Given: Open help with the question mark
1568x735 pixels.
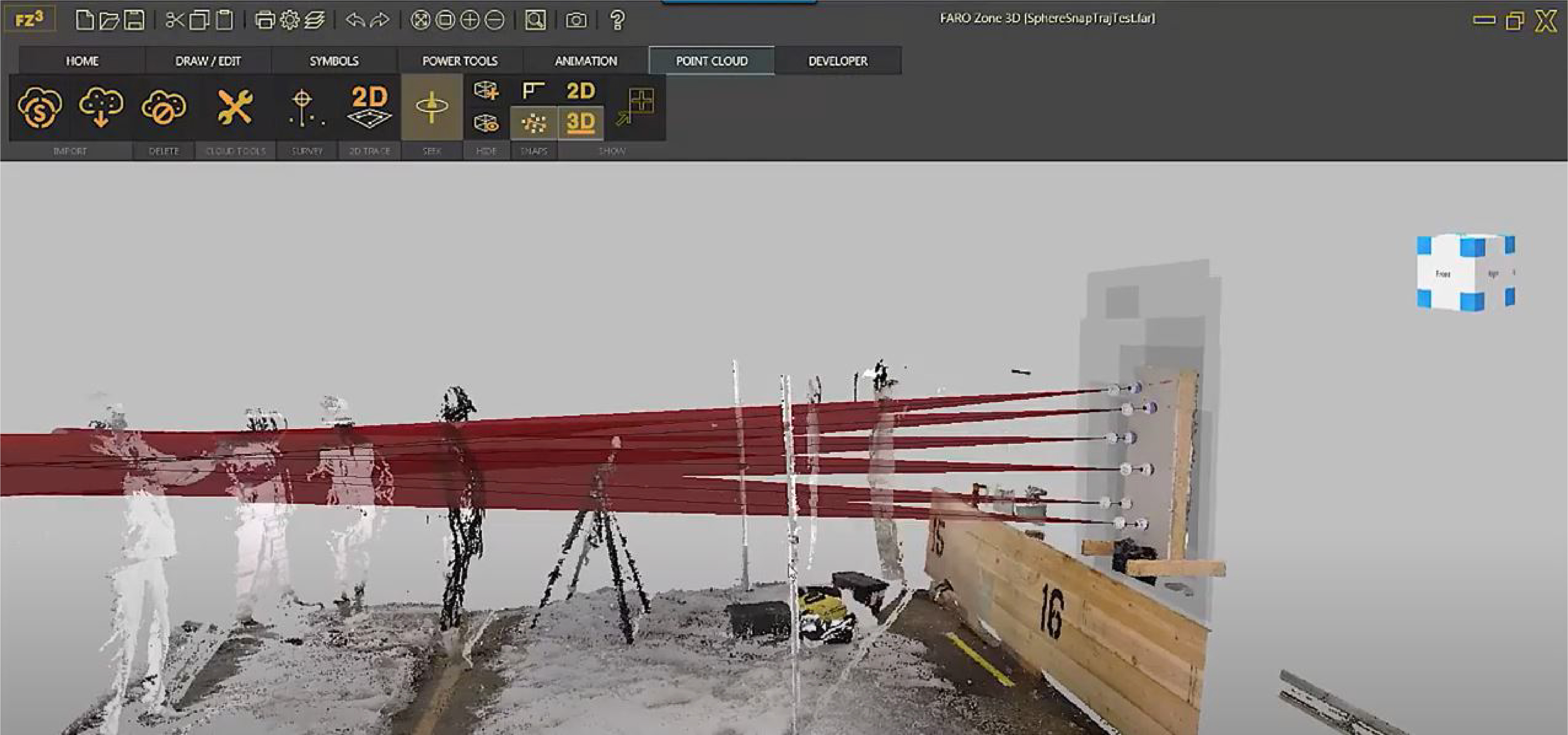Looking at the screenshot, I should click(617, 21).
